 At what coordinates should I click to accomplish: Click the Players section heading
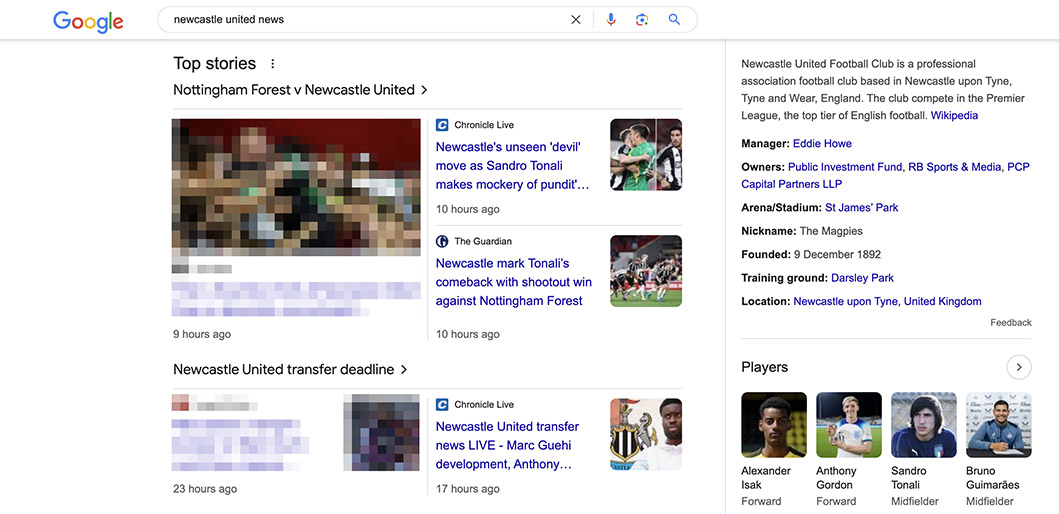pyautogui.click(x=765, y=367)
